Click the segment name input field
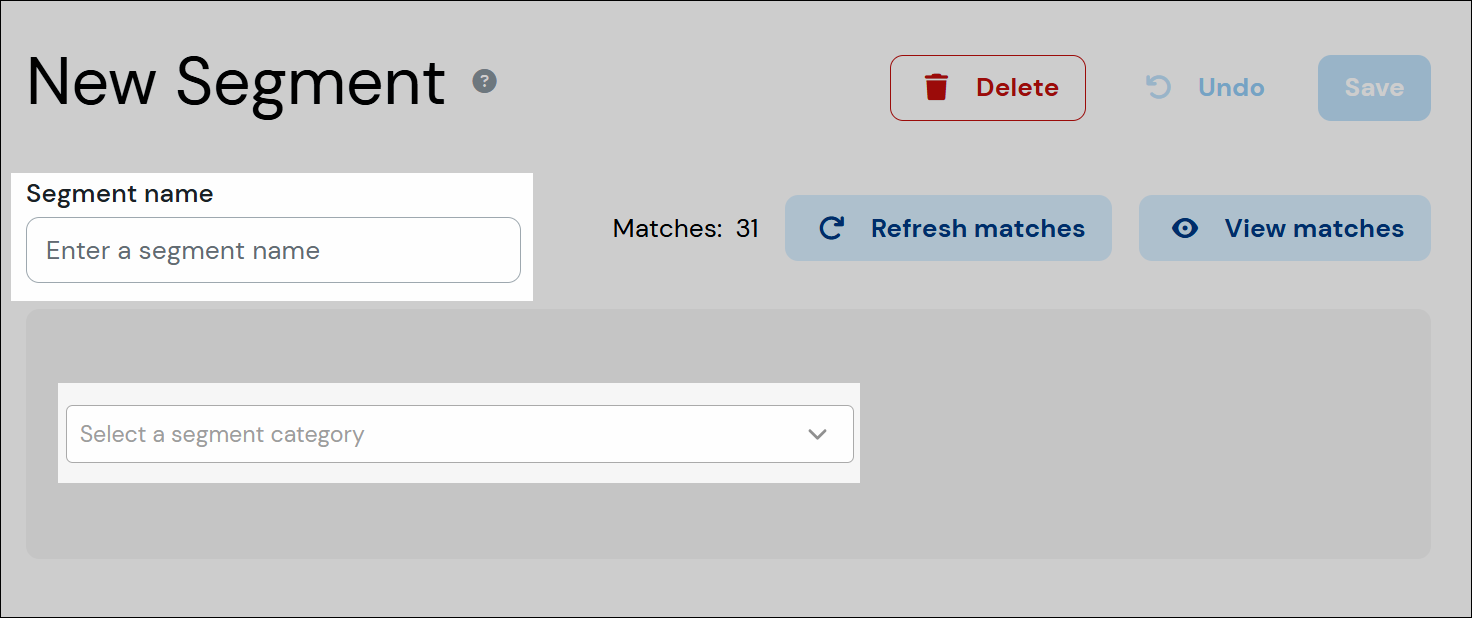1472x618 pixels. coord(273,250)
